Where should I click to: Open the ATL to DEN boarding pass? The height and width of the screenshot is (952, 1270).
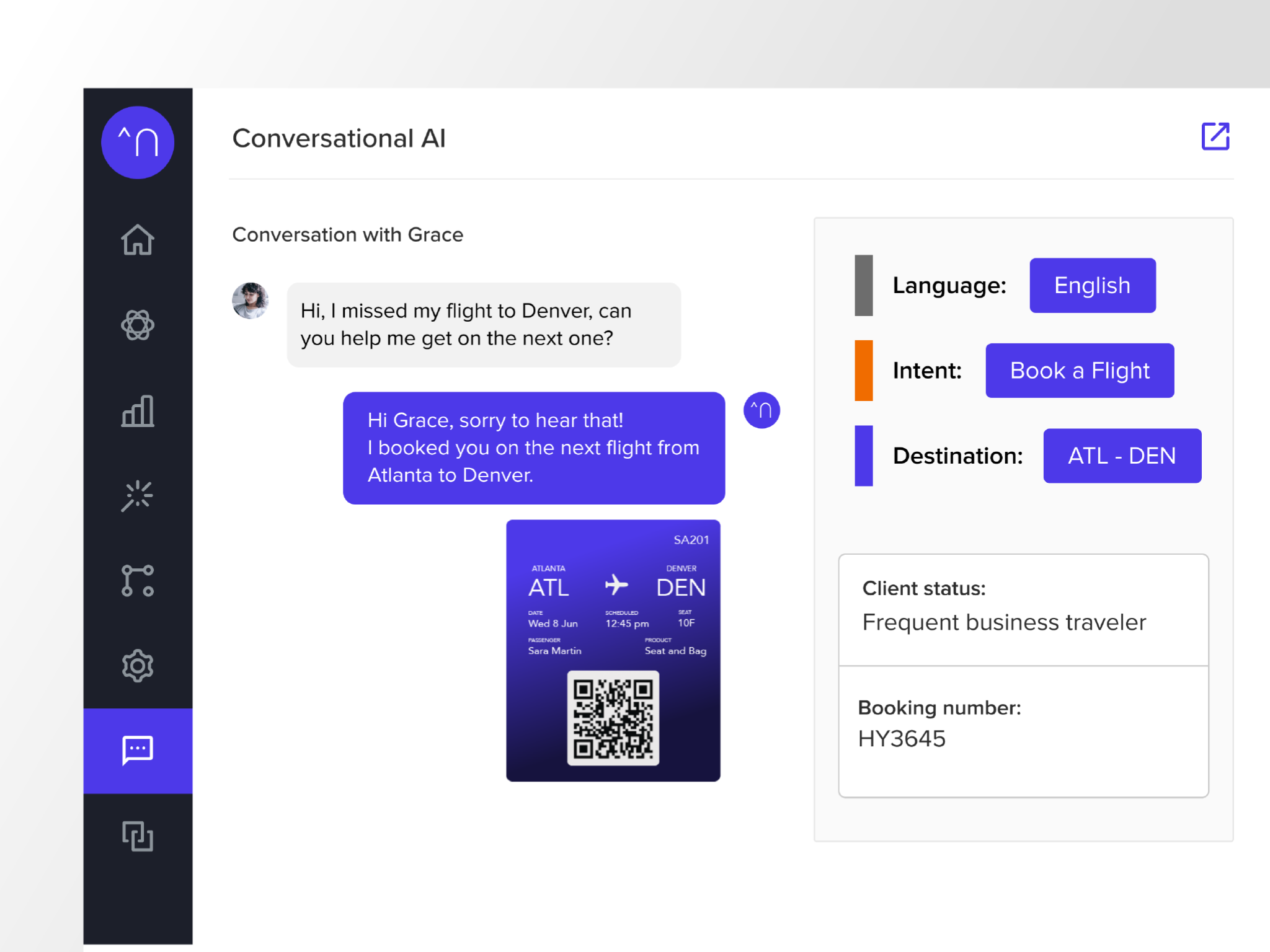[613, 595]
